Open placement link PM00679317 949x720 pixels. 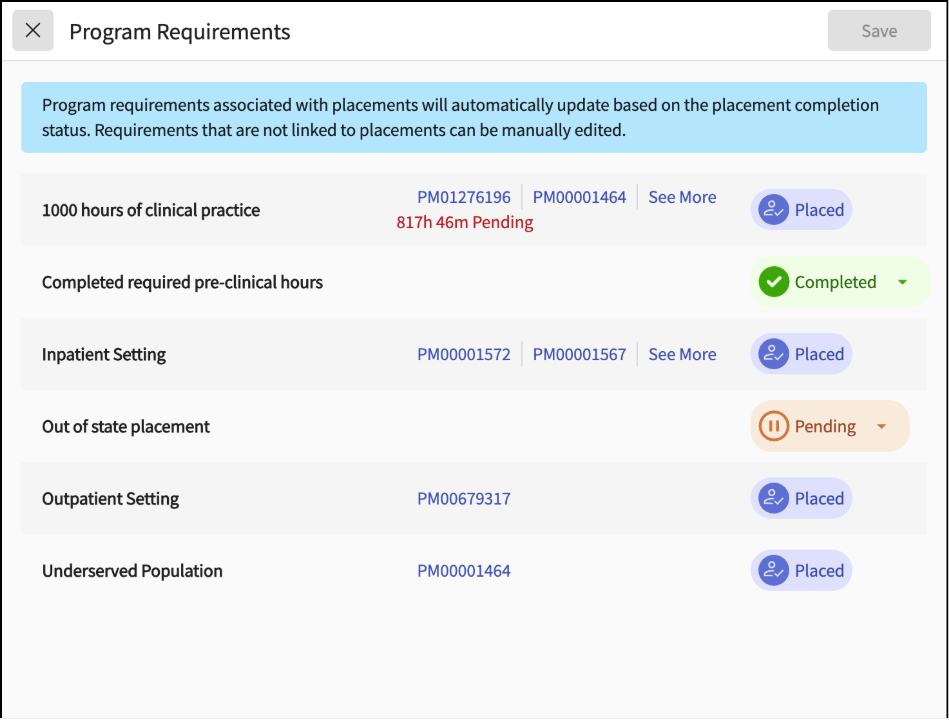coord(464,498)
